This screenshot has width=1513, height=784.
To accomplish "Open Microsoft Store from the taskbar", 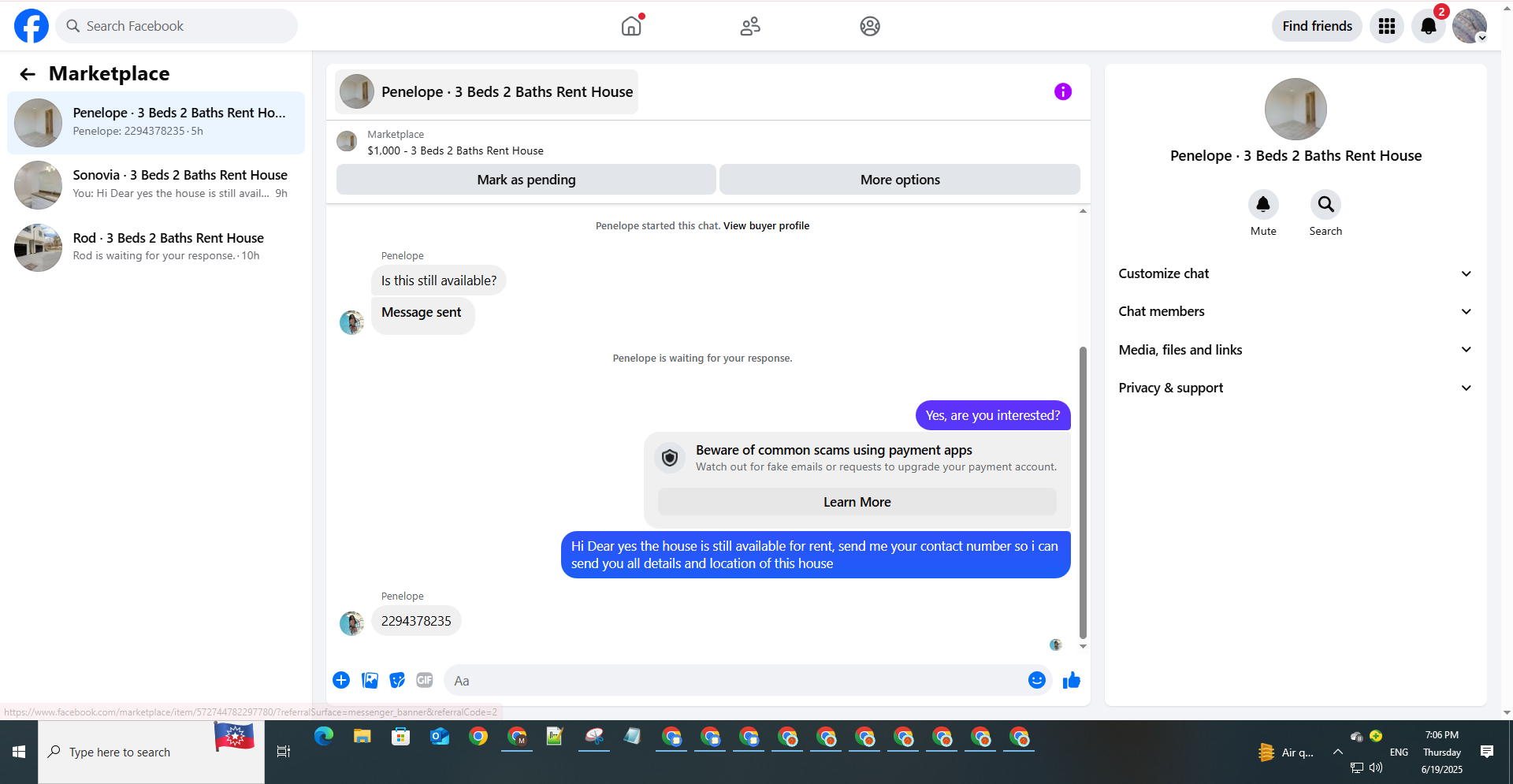I will click(x=400, y=737).
